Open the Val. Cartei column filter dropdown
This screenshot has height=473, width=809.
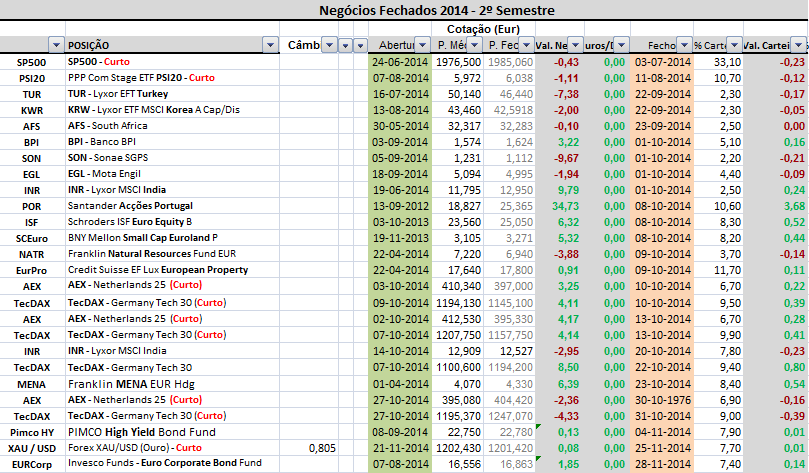[x=799, y=45]
